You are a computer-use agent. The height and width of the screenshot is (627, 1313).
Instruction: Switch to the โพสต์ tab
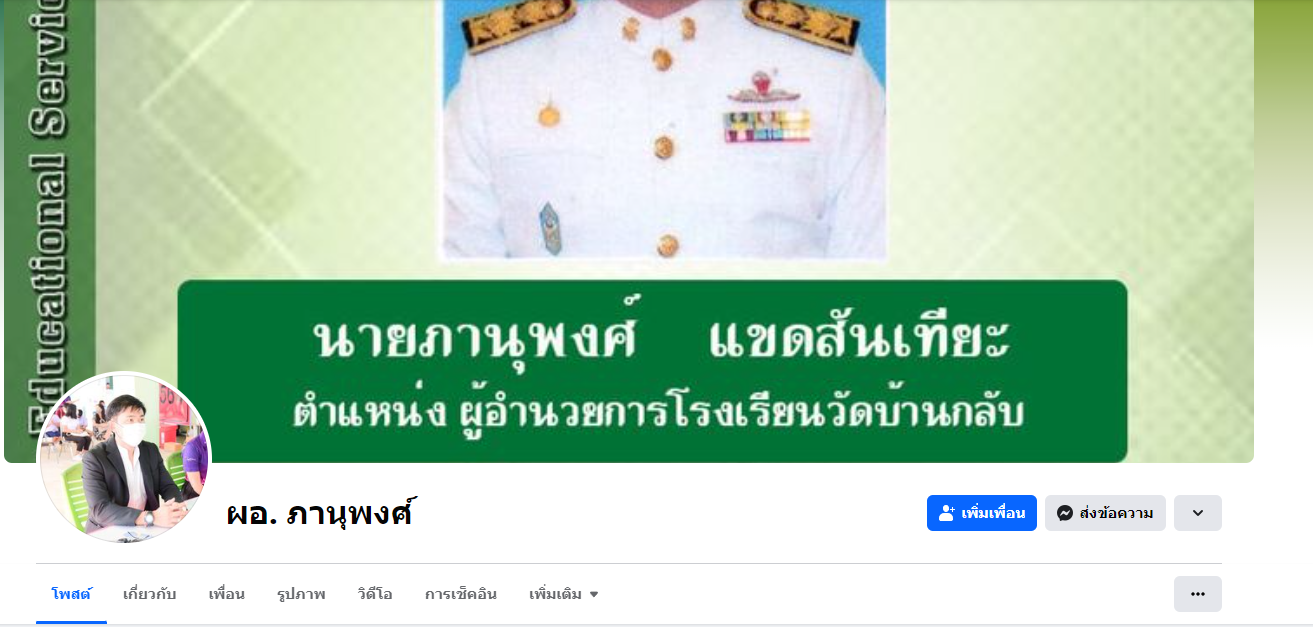pos(71,594)
